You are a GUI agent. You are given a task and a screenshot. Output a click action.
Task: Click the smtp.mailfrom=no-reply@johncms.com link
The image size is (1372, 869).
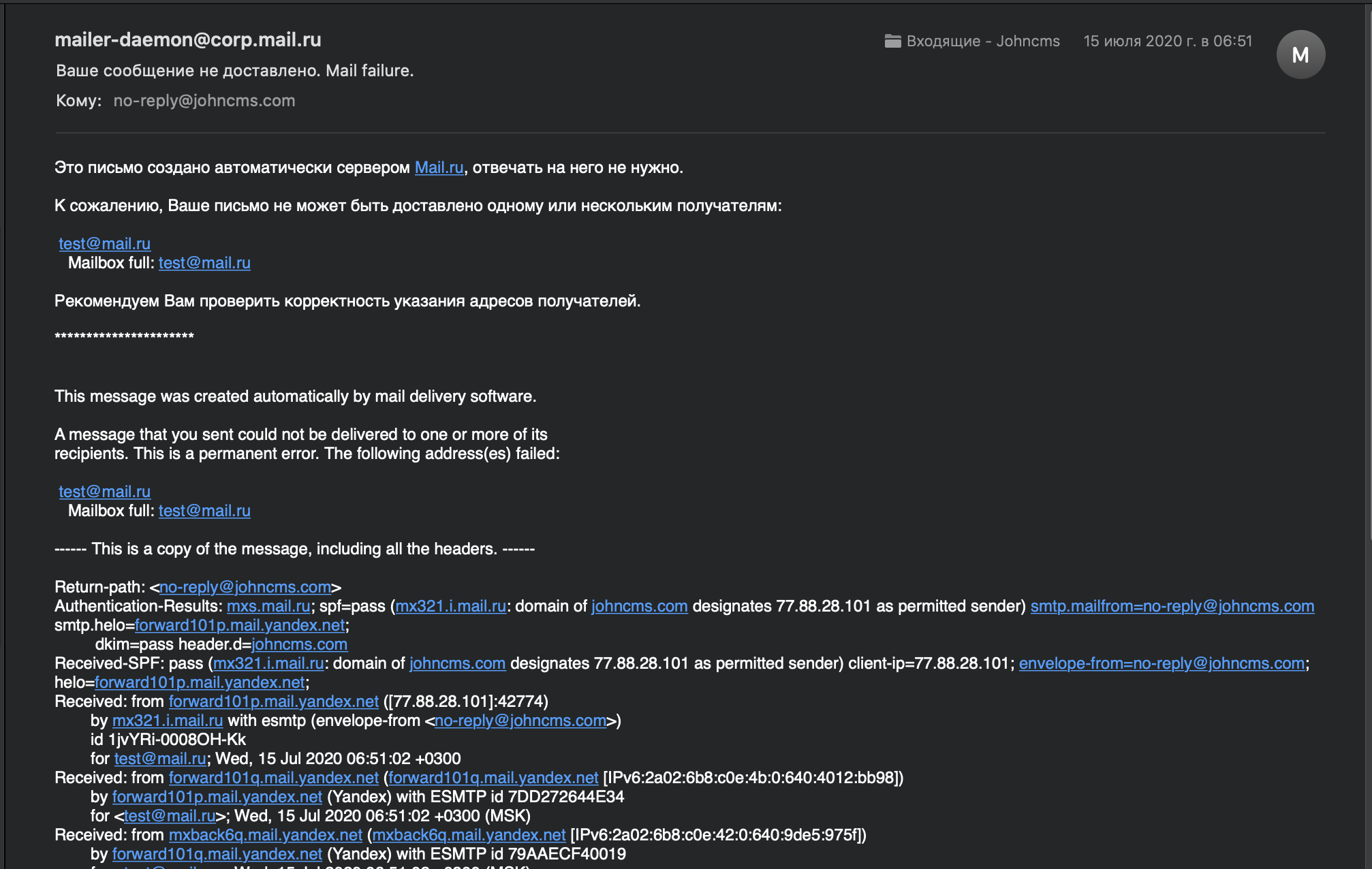(1172, 606)
